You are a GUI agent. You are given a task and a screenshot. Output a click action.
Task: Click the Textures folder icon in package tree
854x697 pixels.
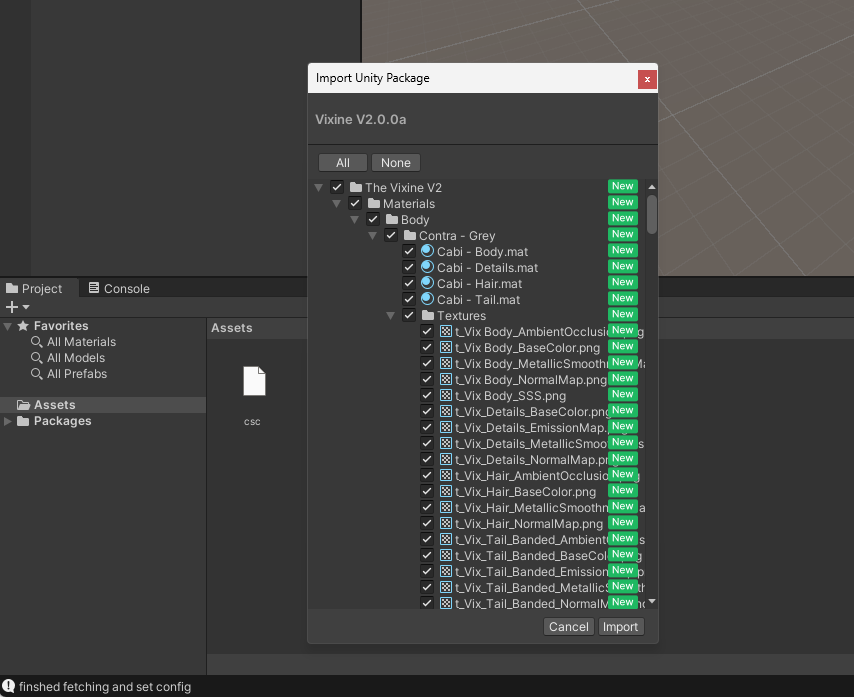[427, 316]
